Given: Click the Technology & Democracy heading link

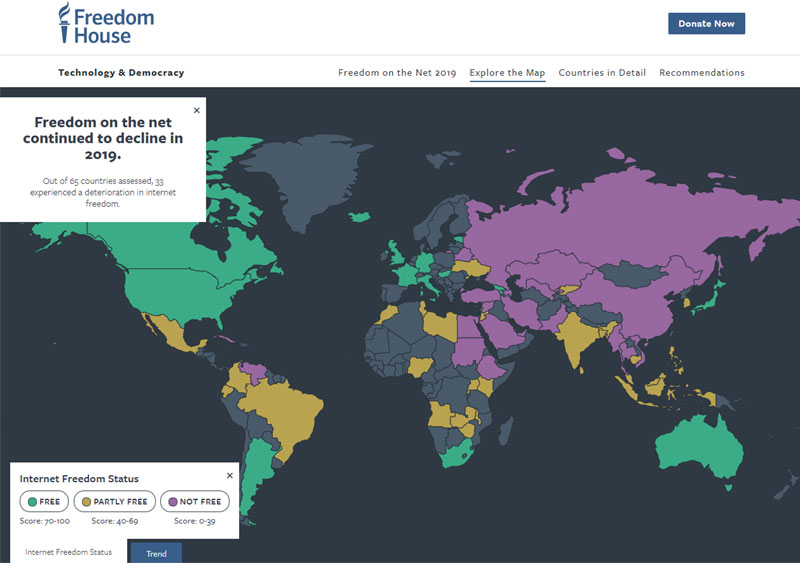Looking at the screenshot, I should [x=121, y=73].
